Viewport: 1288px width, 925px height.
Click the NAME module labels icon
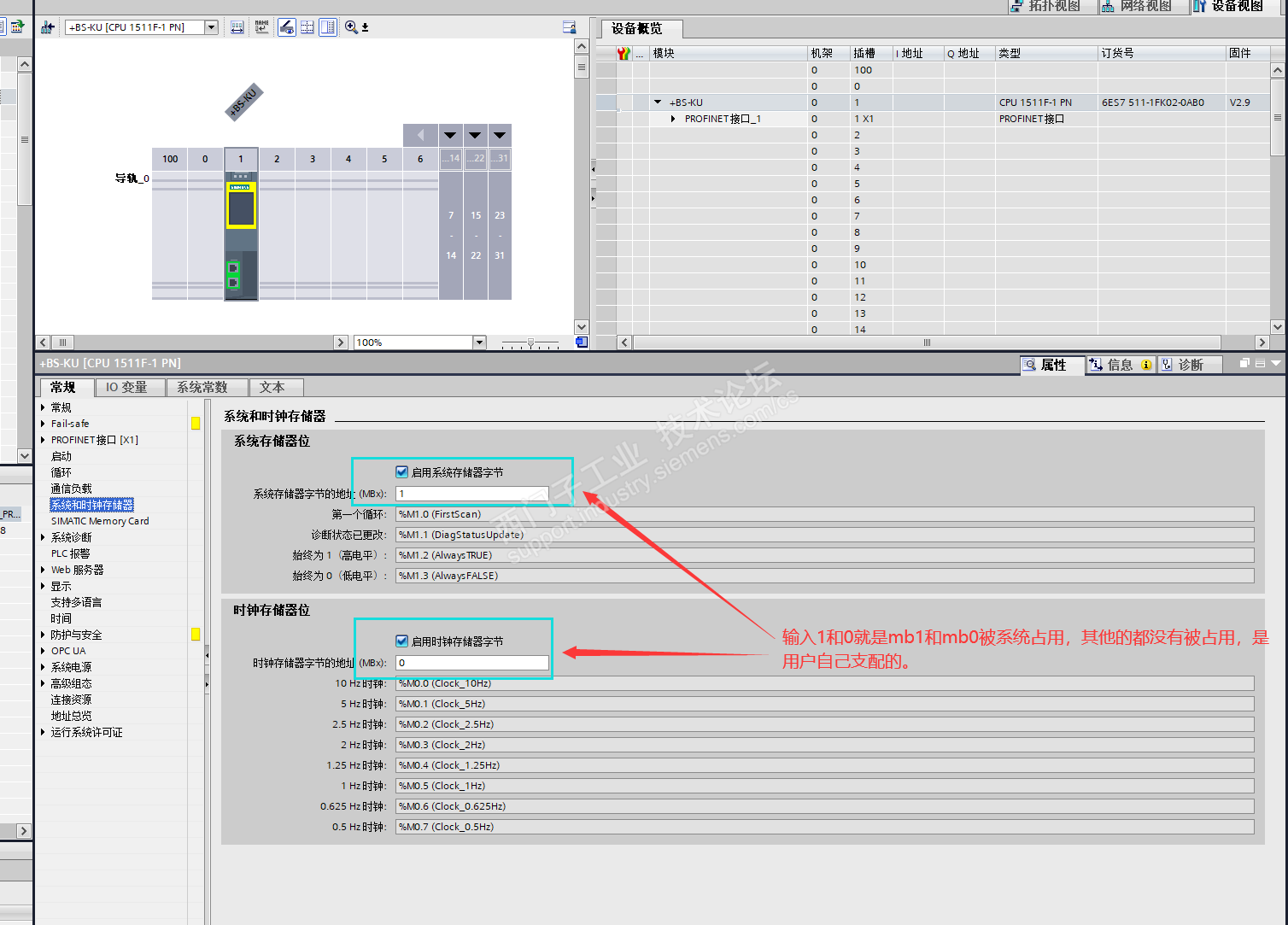point(261,27)
